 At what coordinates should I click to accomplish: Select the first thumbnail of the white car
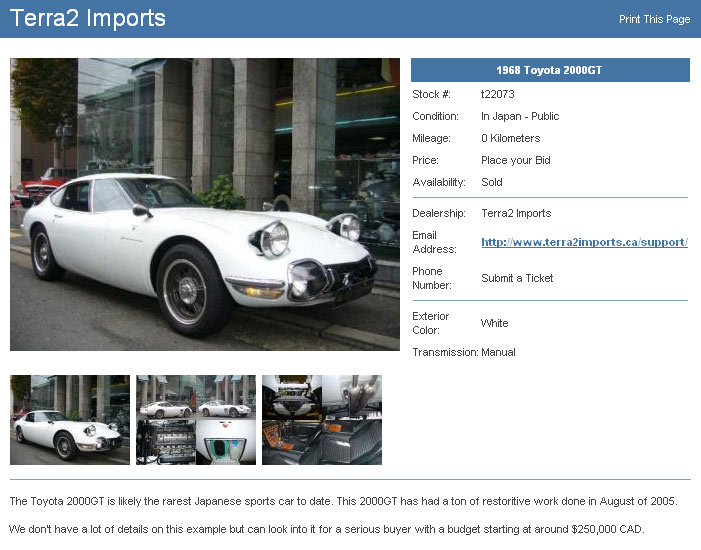coord(70,420)
